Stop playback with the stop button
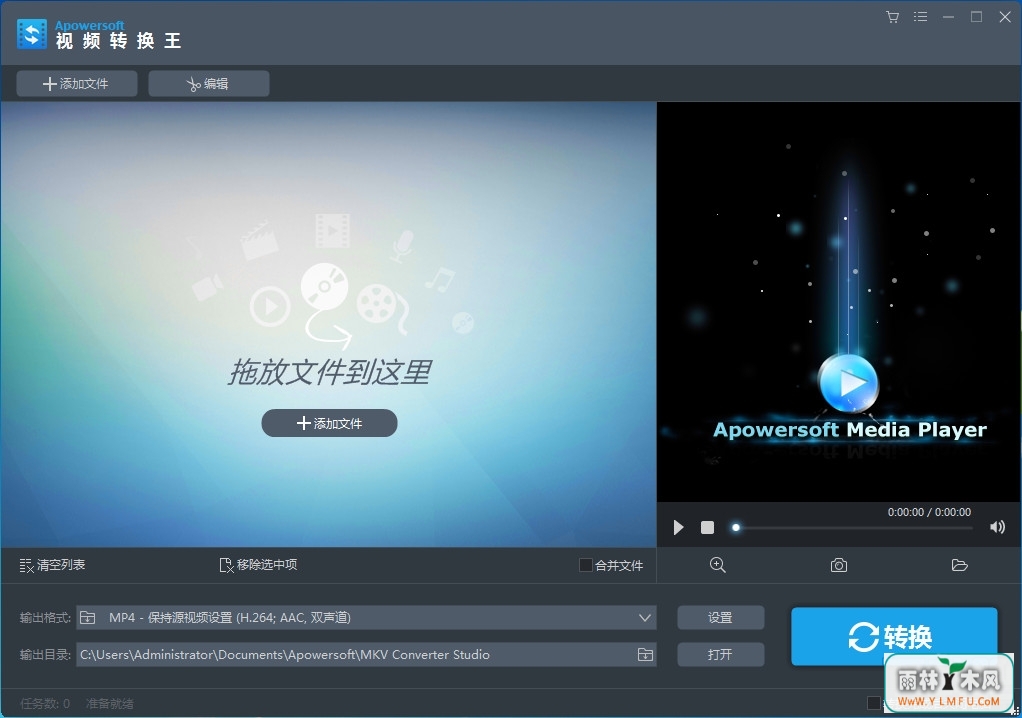This screenshot has width=1022, height=718. click(707, 527)
